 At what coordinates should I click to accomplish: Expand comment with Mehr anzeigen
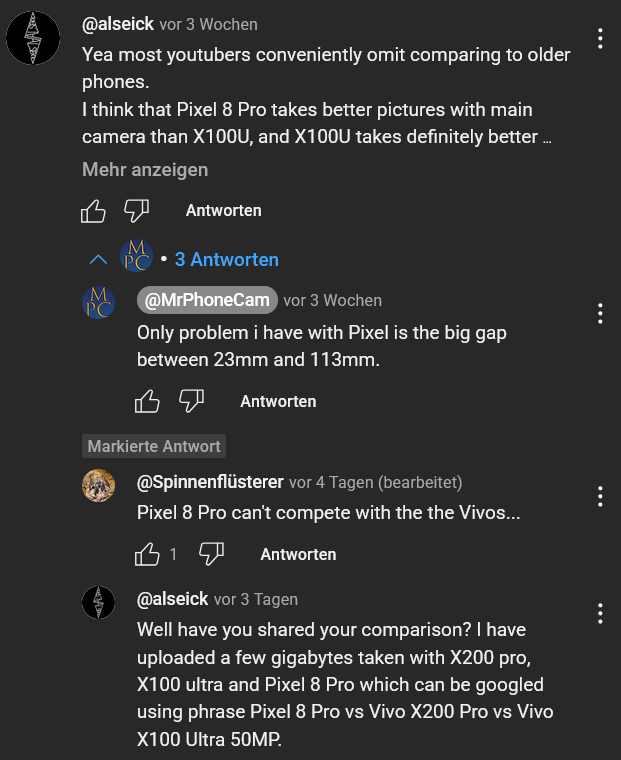pyautogui.click(x=145, y=170)
